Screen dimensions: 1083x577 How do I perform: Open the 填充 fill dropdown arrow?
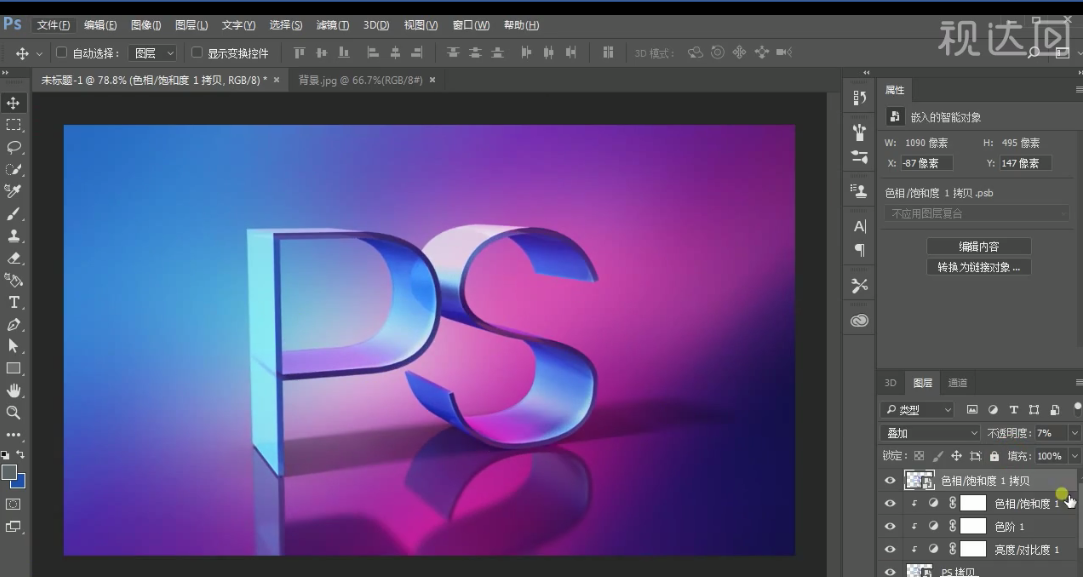[1074, 456]
